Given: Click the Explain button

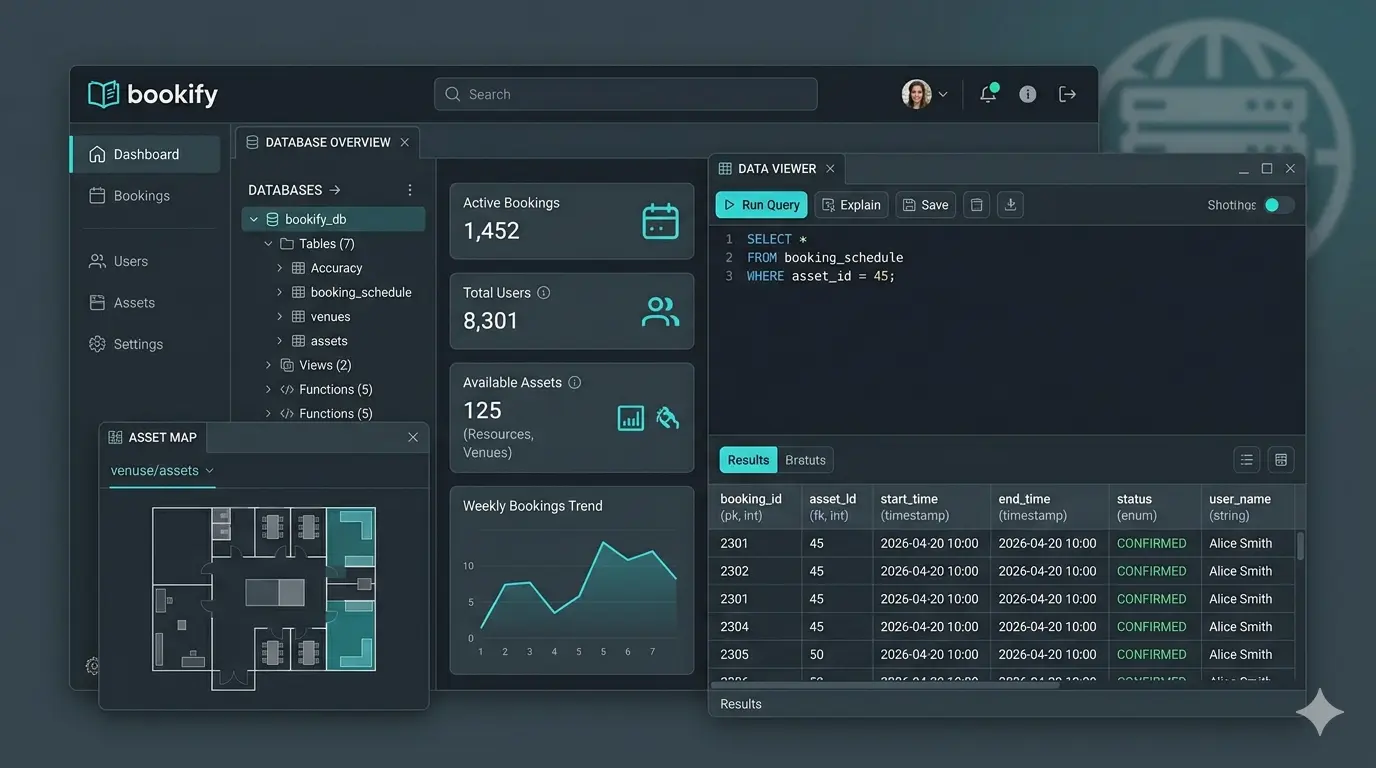Looking at the screenshot, I should point(851,205).
